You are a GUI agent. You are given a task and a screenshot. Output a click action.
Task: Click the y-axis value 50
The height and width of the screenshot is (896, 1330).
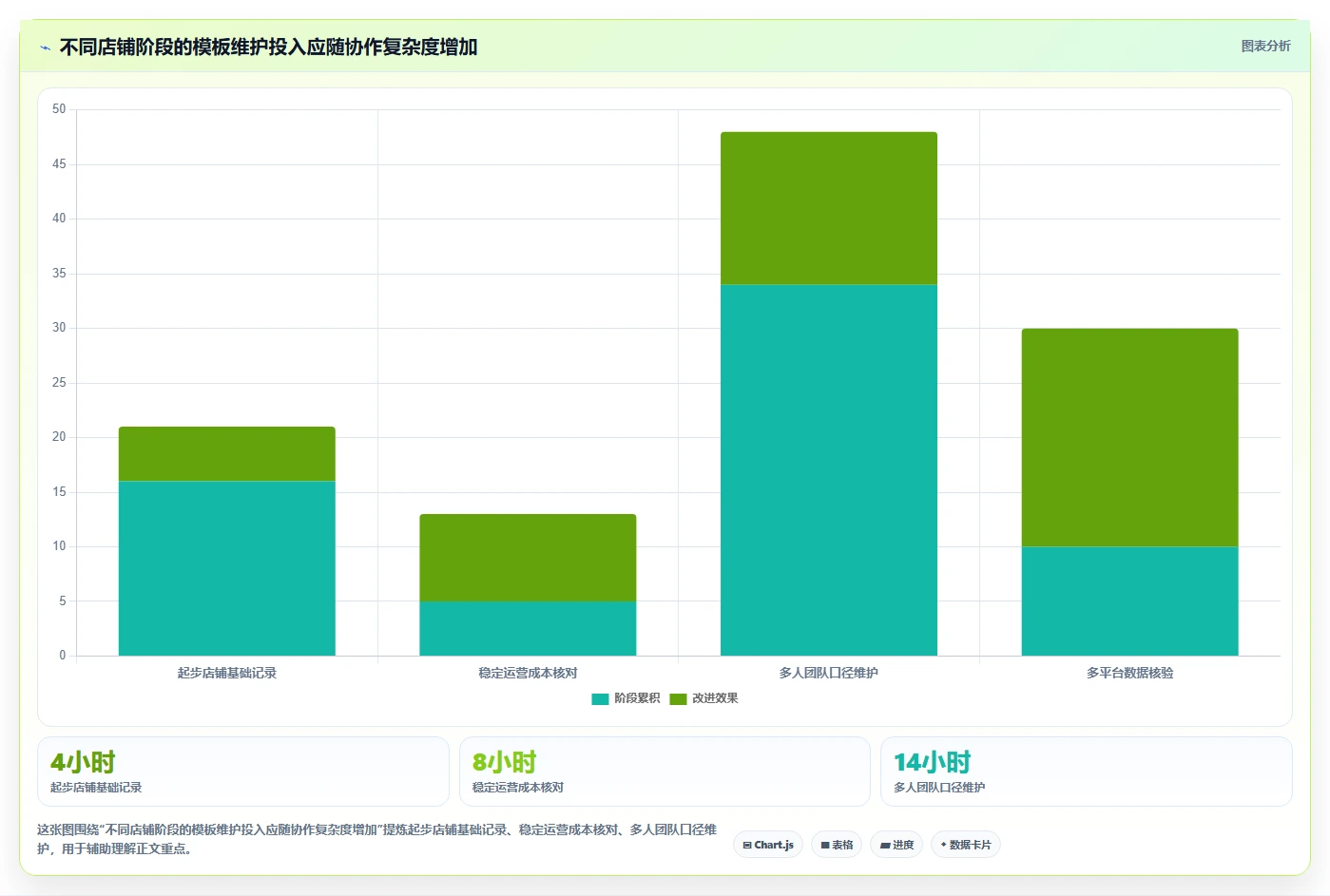[x=59, y=109]
